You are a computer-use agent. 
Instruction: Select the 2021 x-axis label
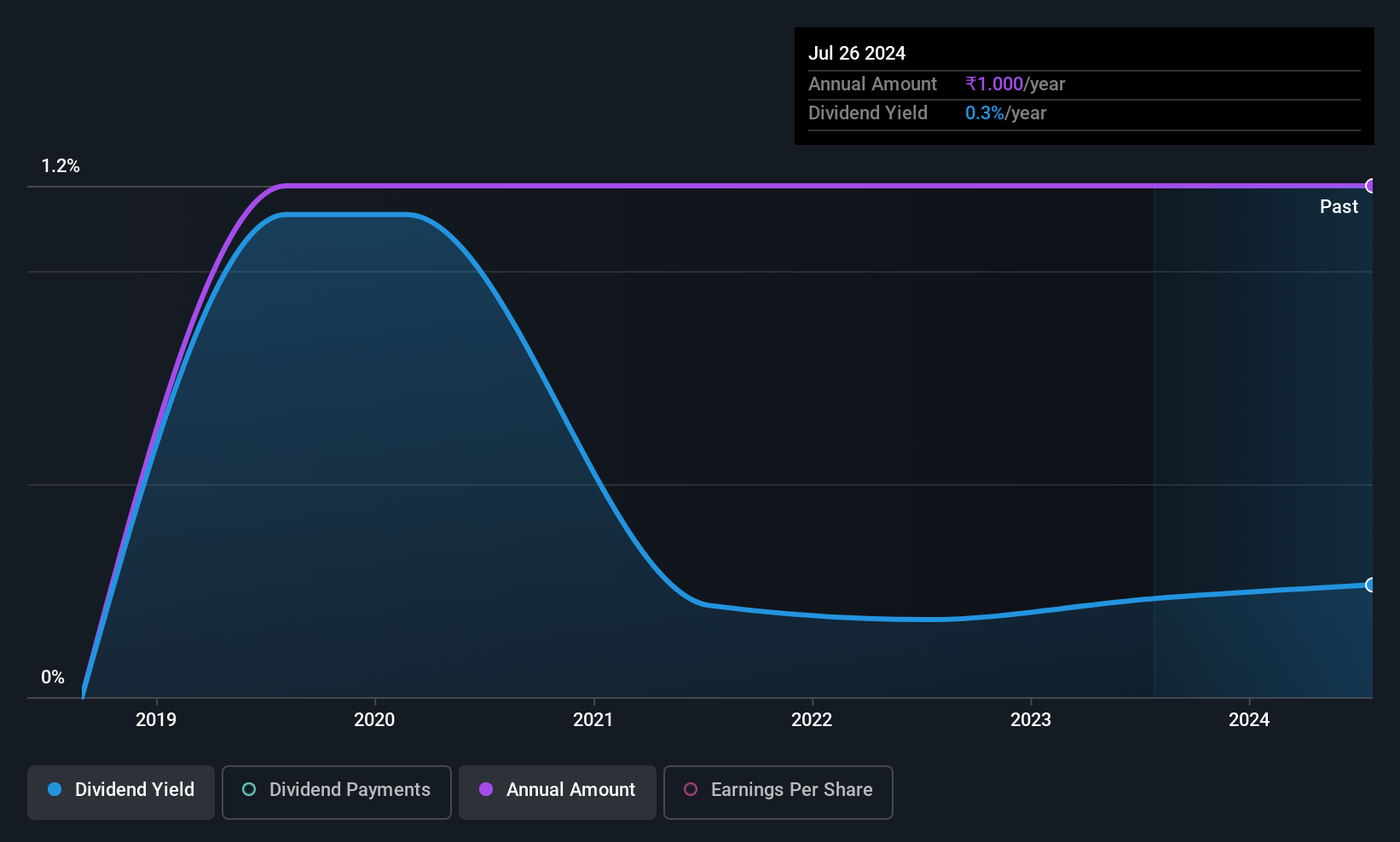point(593,720)
